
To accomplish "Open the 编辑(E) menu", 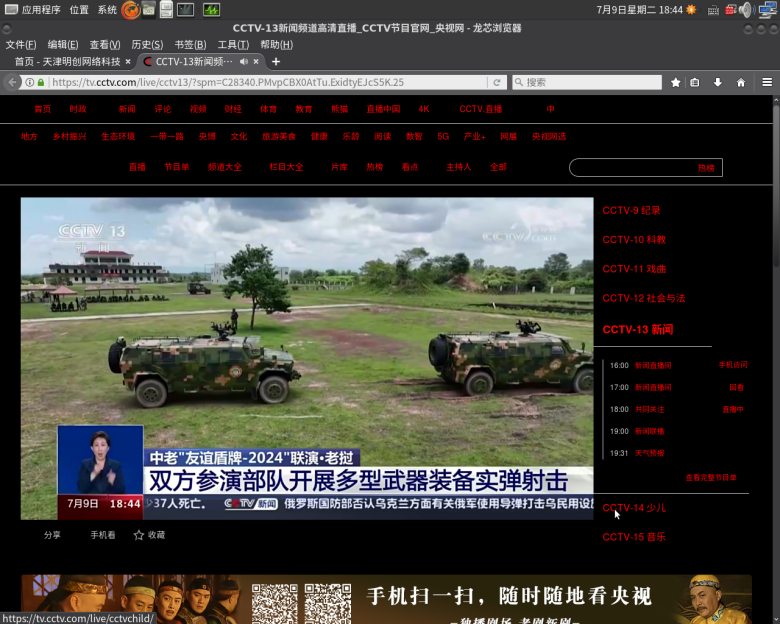I will [63, 45].
